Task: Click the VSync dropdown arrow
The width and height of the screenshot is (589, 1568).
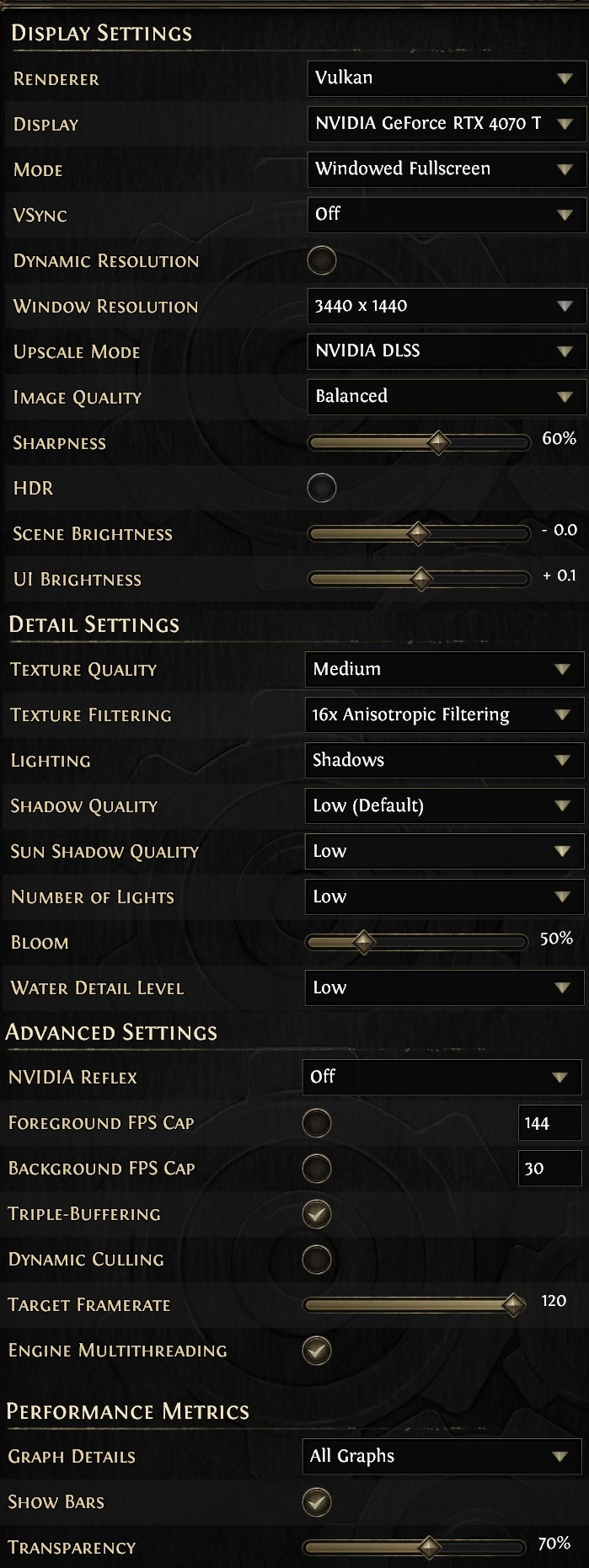Action: (x=565, y=215)
